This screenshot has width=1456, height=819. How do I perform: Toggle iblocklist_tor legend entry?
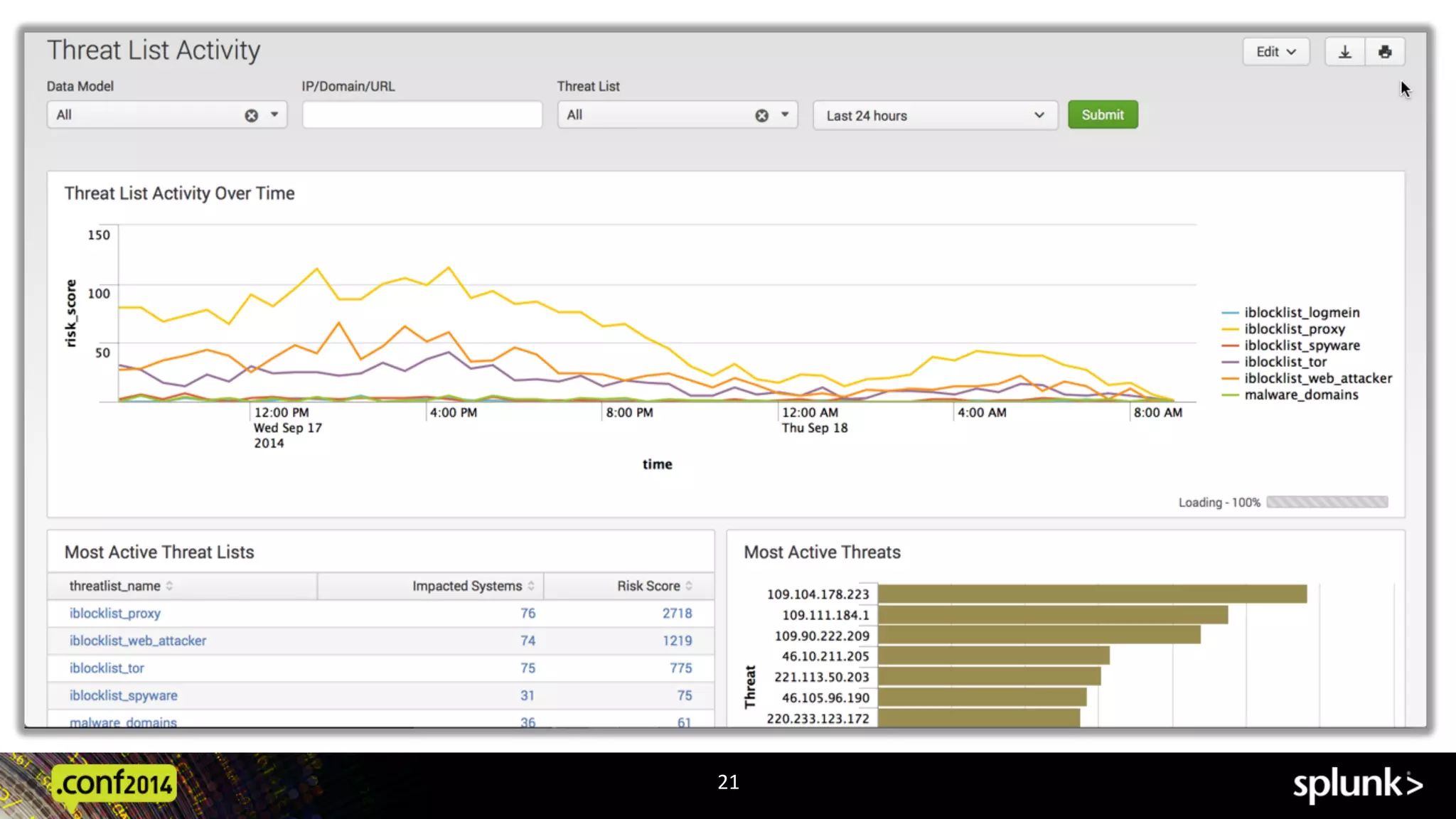(1285, 362)
